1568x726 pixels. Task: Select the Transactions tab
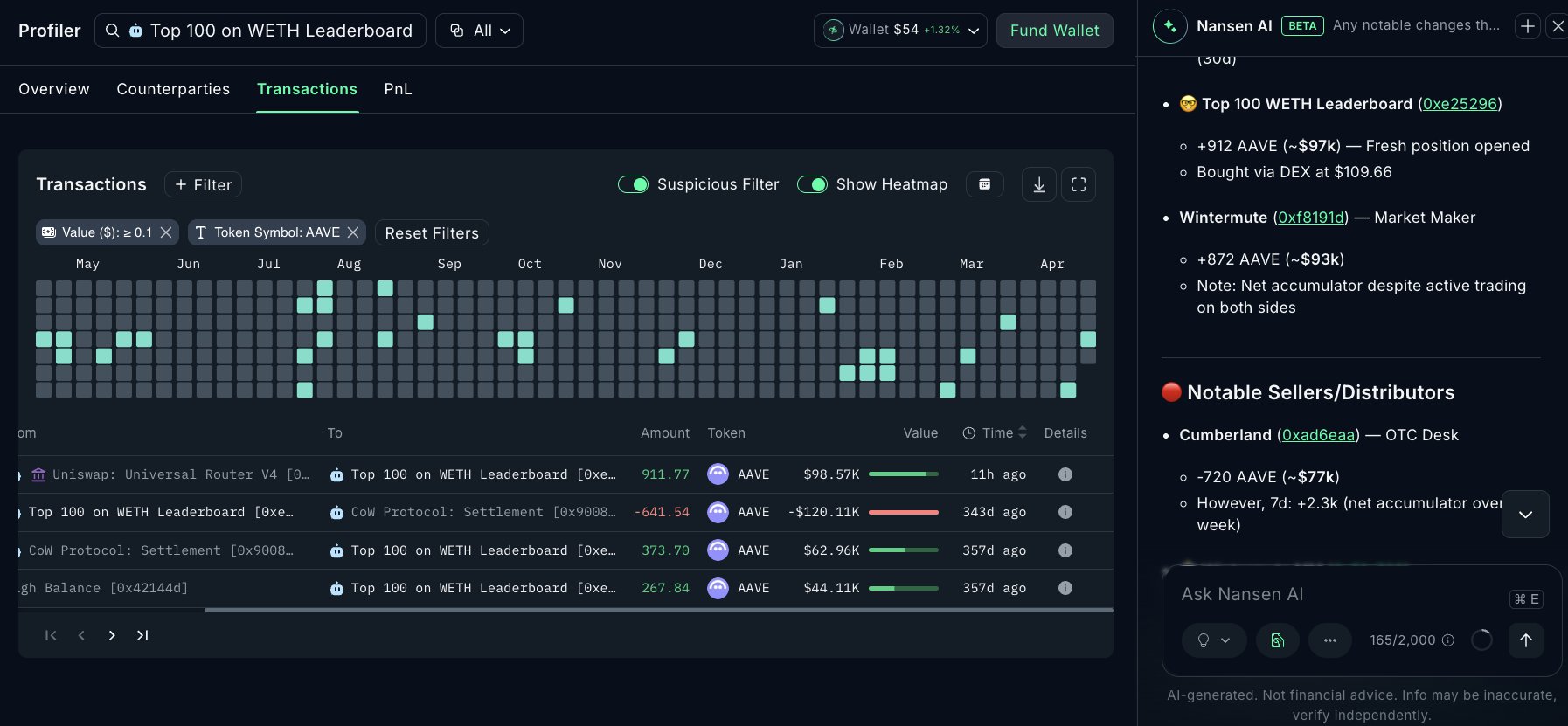pos(307,89)
